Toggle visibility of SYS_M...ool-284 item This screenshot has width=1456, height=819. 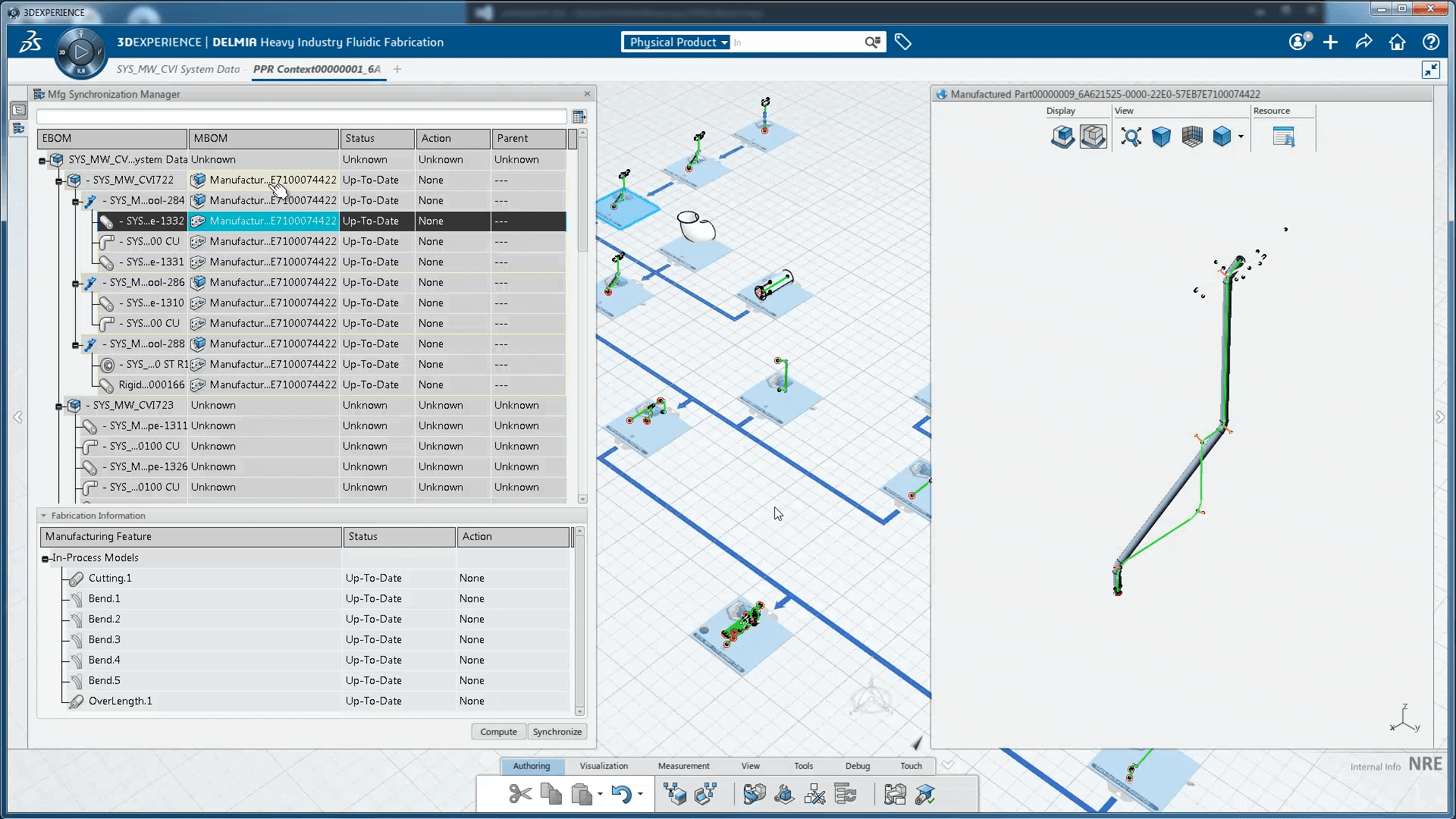75,200
